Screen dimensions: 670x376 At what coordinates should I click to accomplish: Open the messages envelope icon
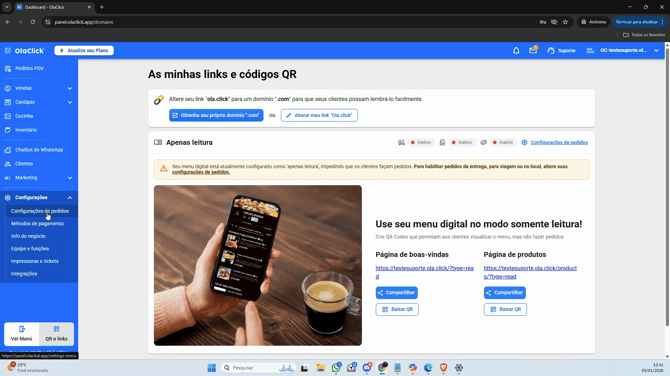point(533,50)
